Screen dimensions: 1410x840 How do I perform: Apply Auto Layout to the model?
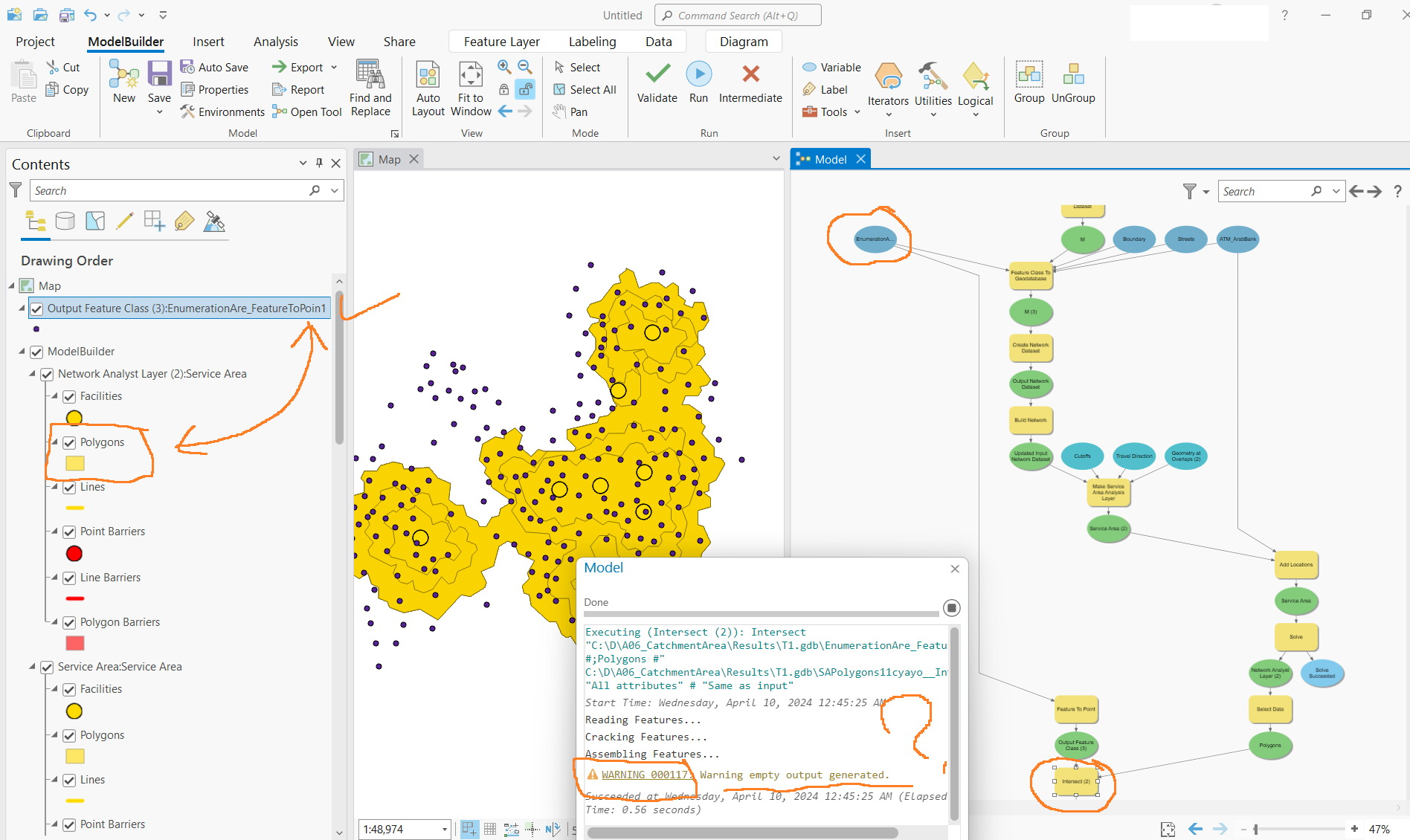[428, 85]
